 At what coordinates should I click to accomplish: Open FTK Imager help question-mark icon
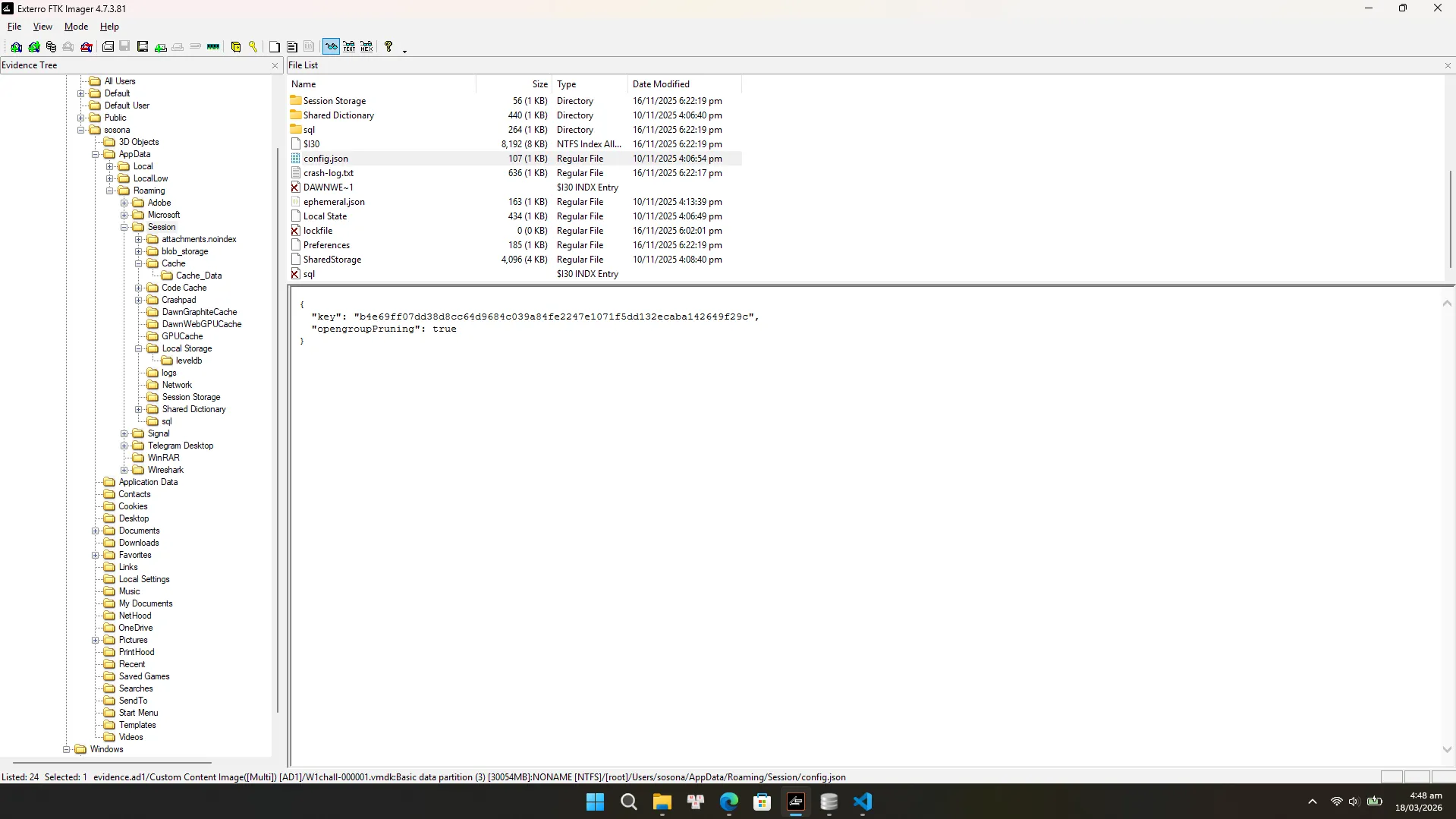tap(388, 47)
